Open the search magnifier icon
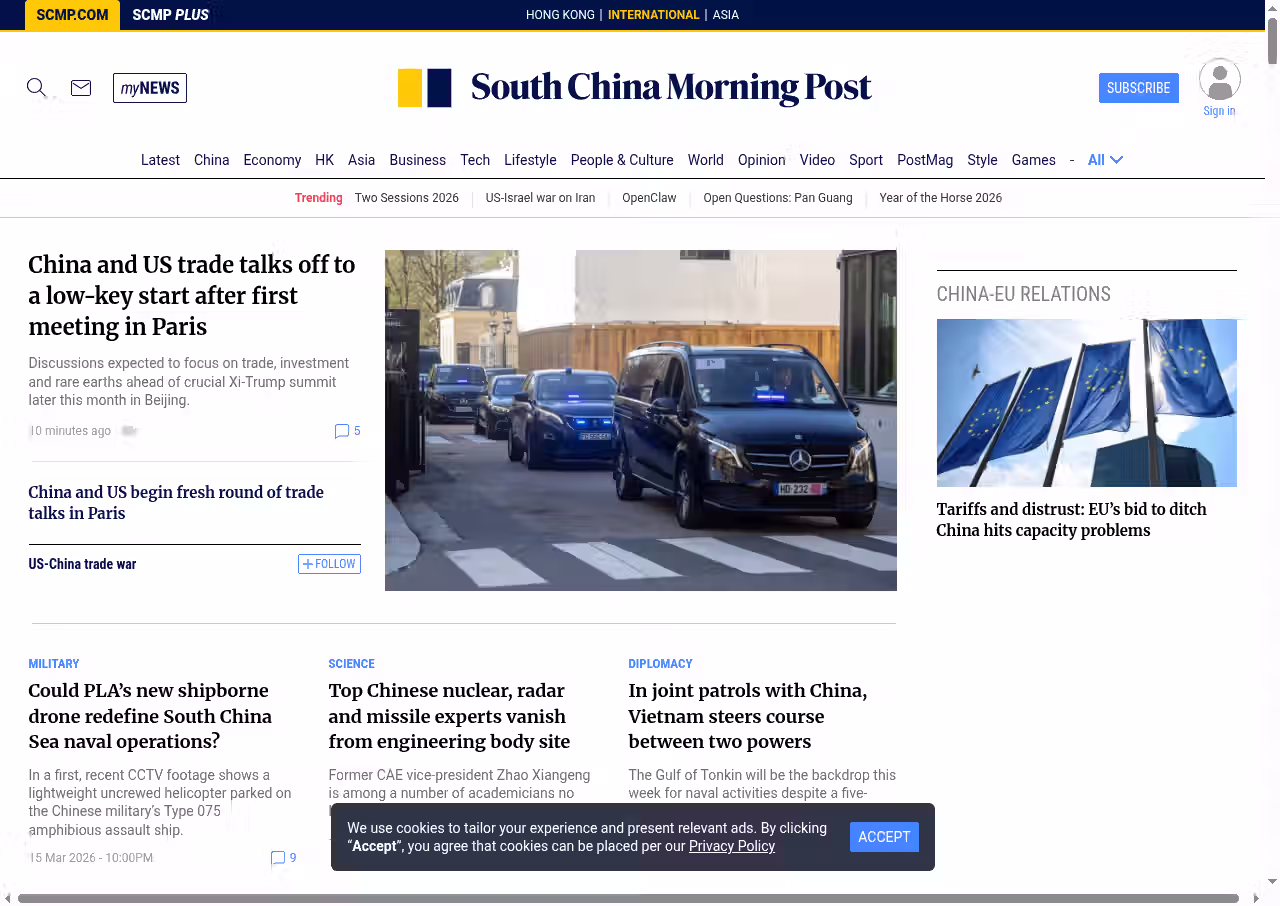1280x906 pixels. point(36,88)
